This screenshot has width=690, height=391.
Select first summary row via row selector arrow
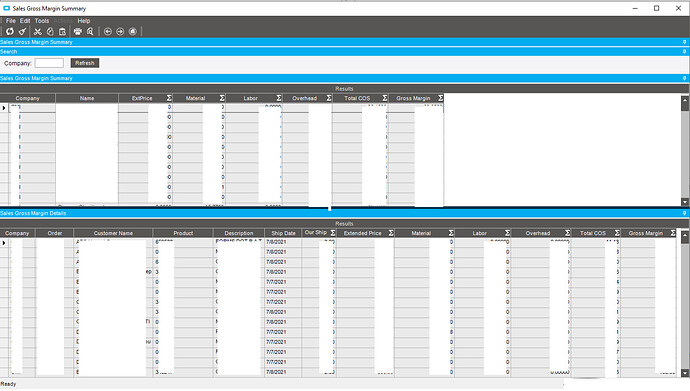(4, 108)
